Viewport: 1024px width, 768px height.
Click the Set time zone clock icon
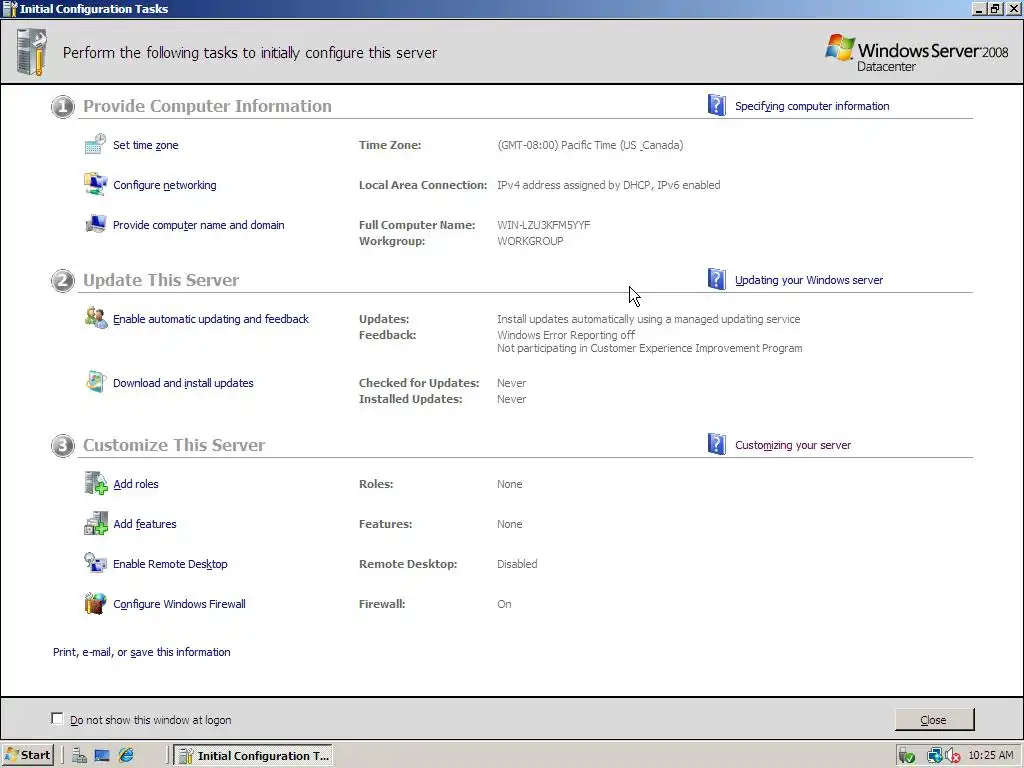coord(95,144)
